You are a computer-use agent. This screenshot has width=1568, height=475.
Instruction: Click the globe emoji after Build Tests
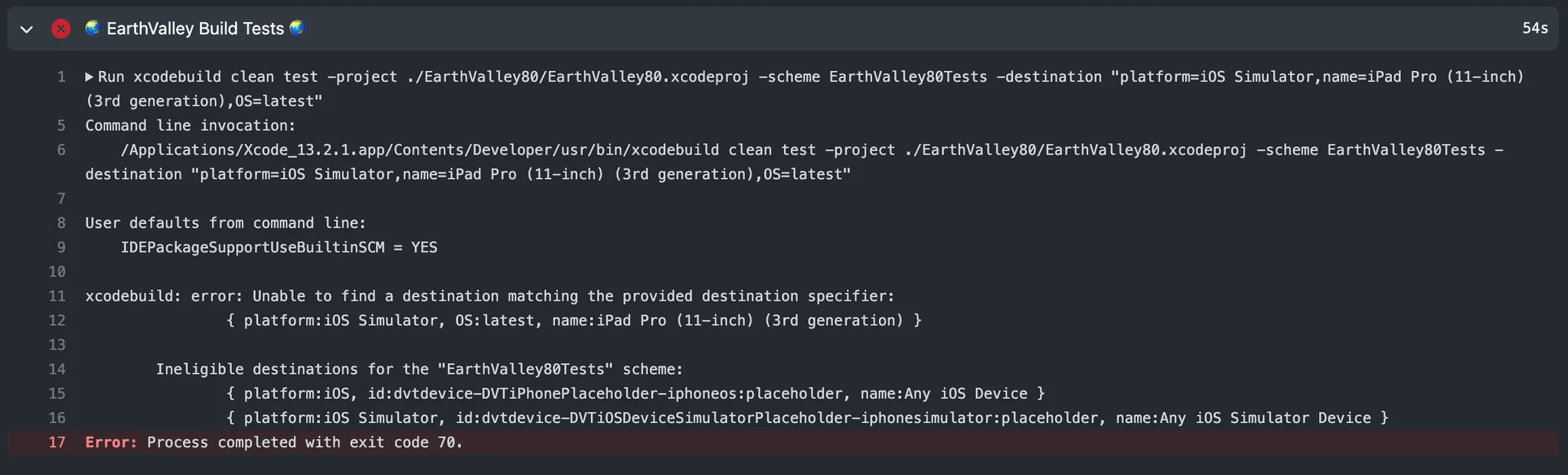coord(297,28)
